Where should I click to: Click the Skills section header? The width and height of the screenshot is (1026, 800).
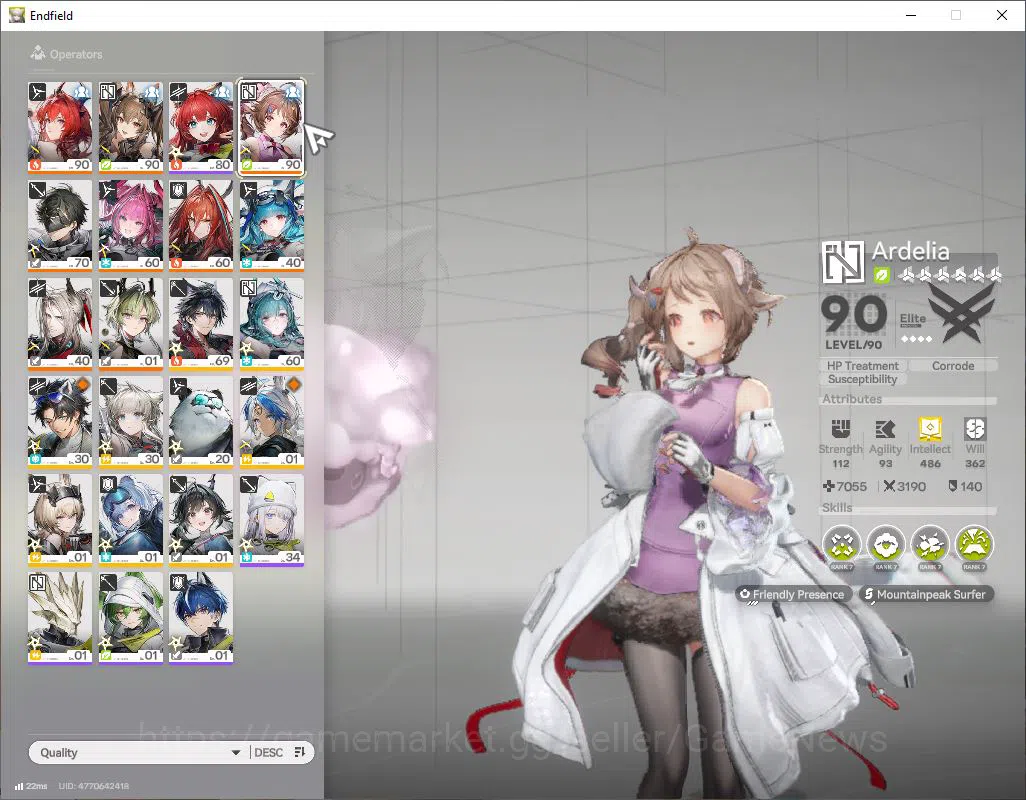click(x=837, y=508)
